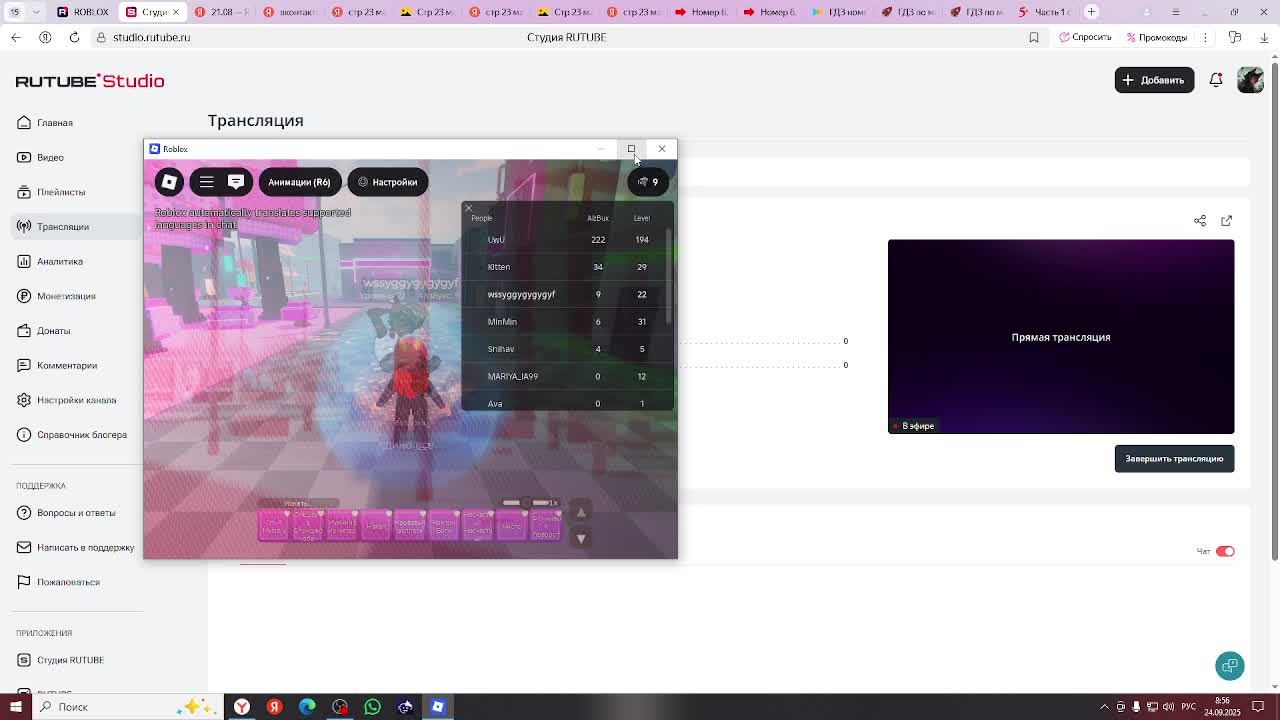Show hidden system tray icons
This screenshot has width=1280, height=720.
(x=1104, y=707)
